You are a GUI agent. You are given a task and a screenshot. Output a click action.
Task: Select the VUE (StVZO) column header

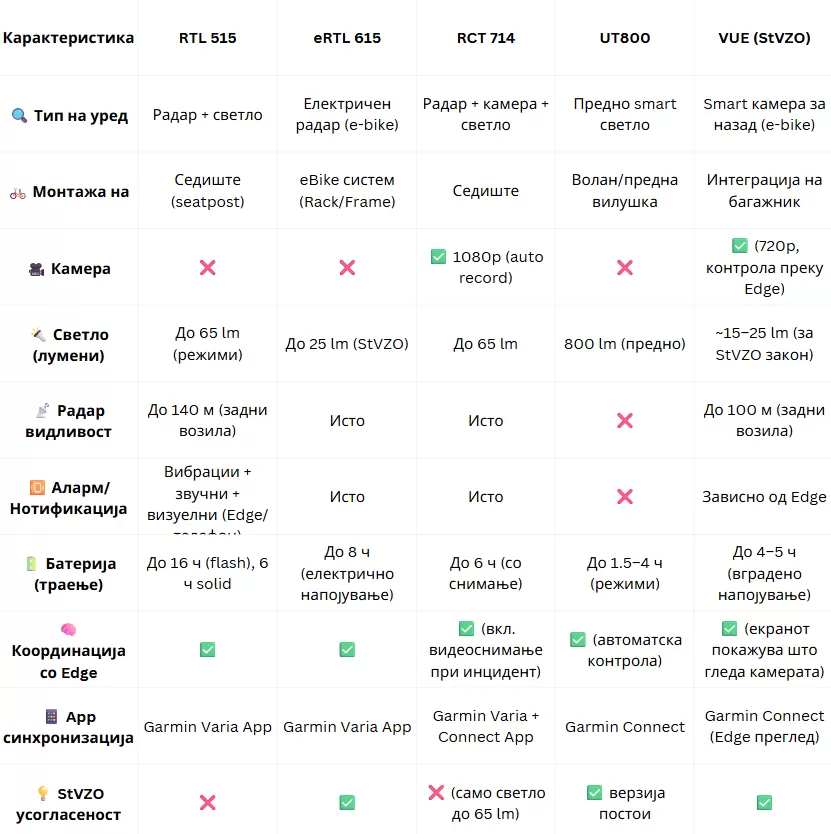tap(764, 38)
